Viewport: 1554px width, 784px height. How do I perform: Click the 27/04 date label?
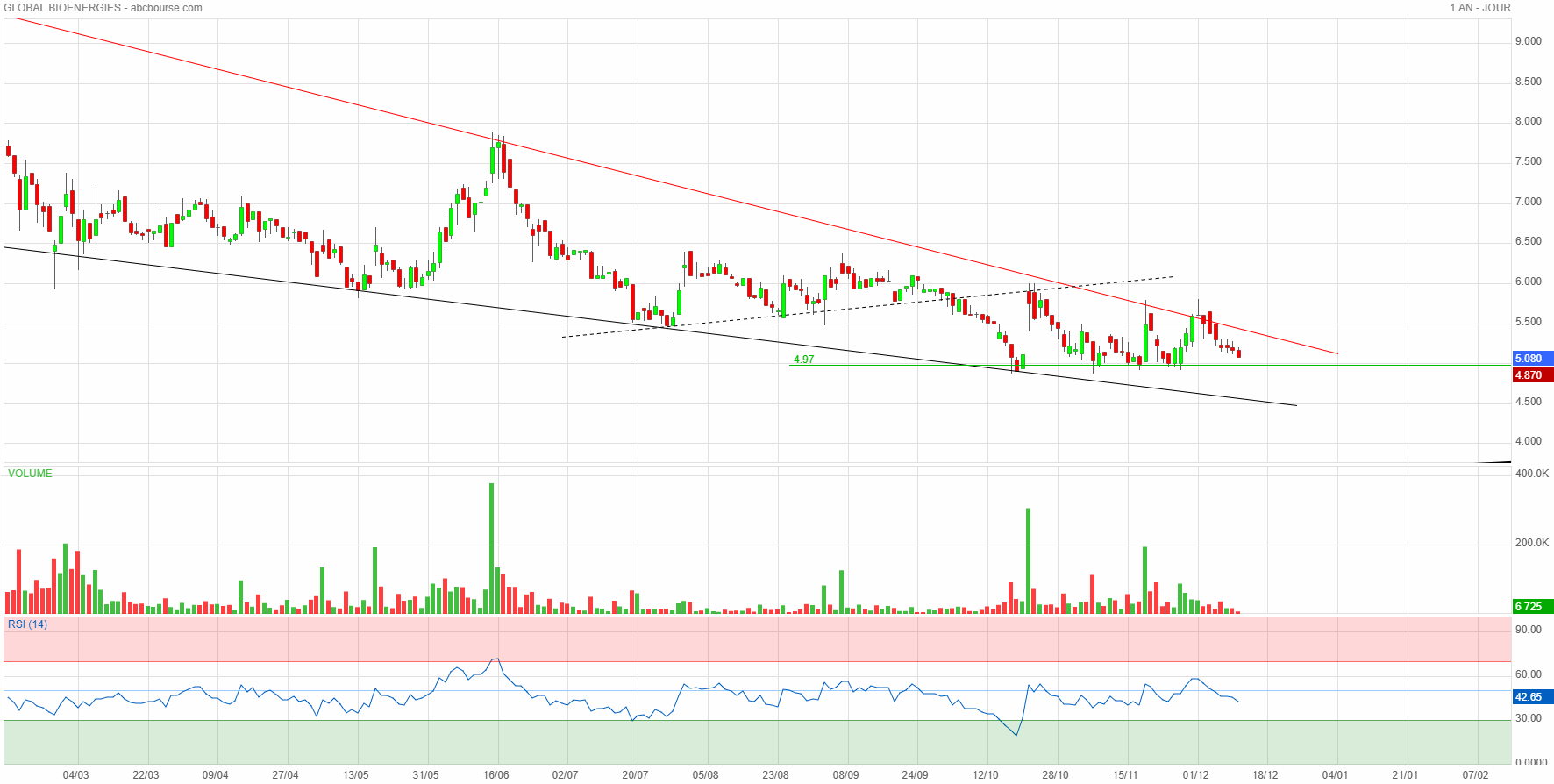tap(286, 775)
